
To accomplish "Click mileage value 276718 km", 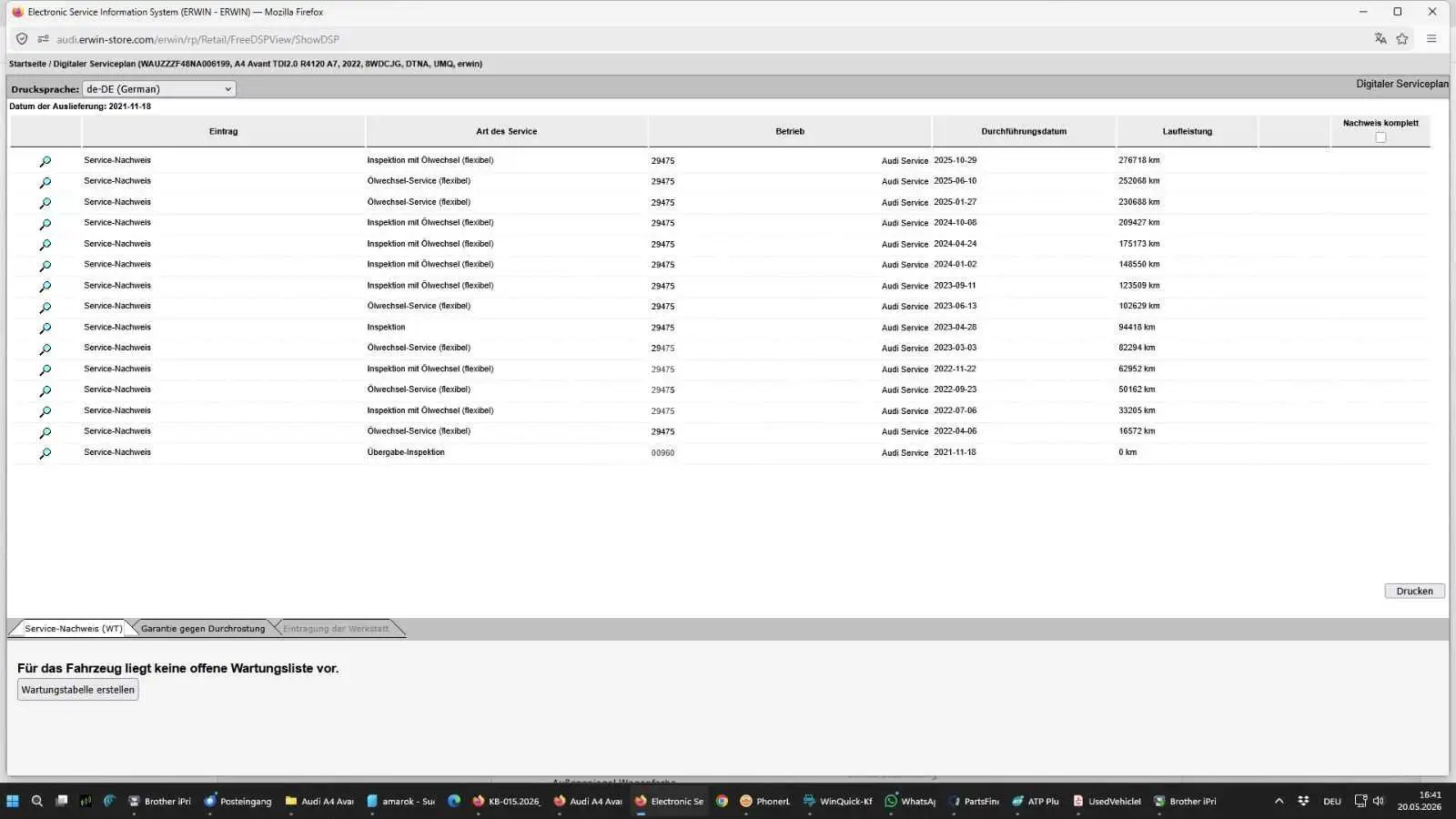I will click(1139, 160).
